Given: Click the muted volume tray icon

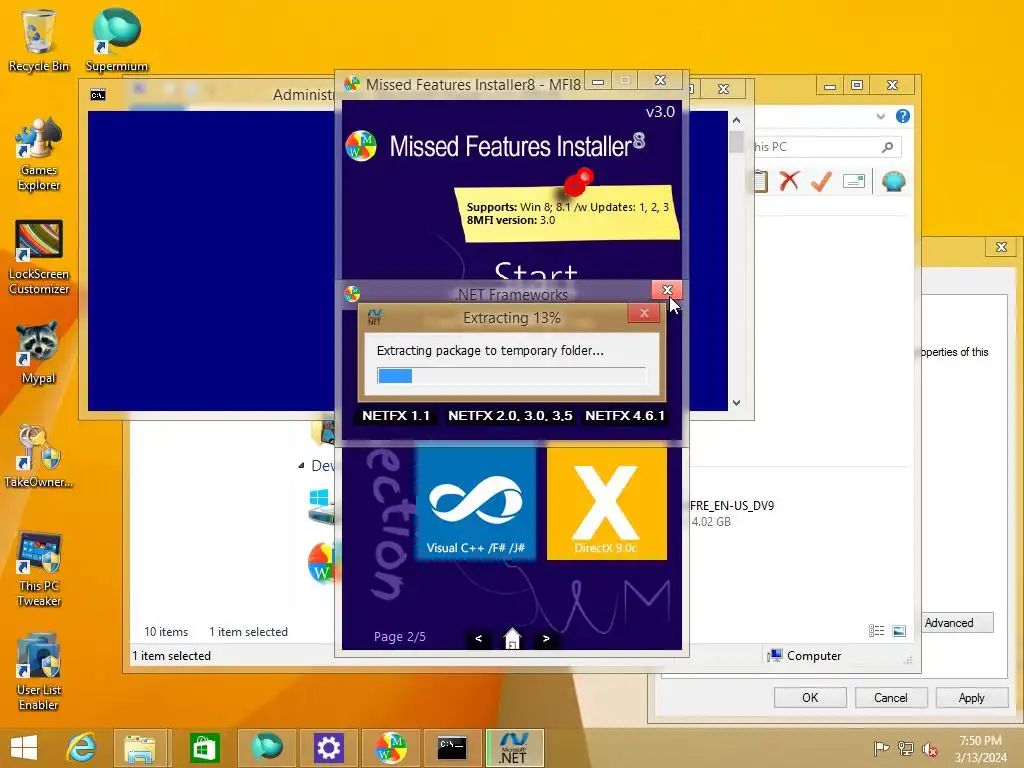Looking at the screenshot, I should (x=930, y=748).
